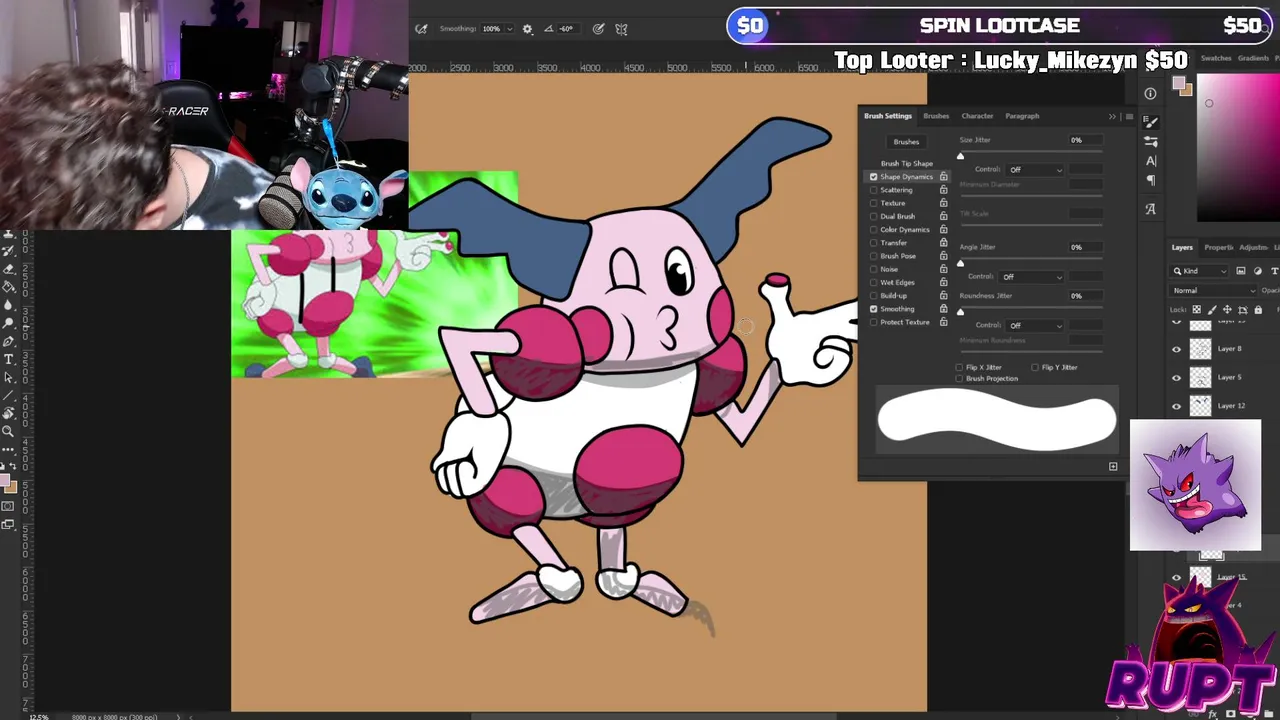Select the Line tool
Image resolution: width=1280 pixels, height=720 pixels.
pyautogui.click(x=9, y=395)
